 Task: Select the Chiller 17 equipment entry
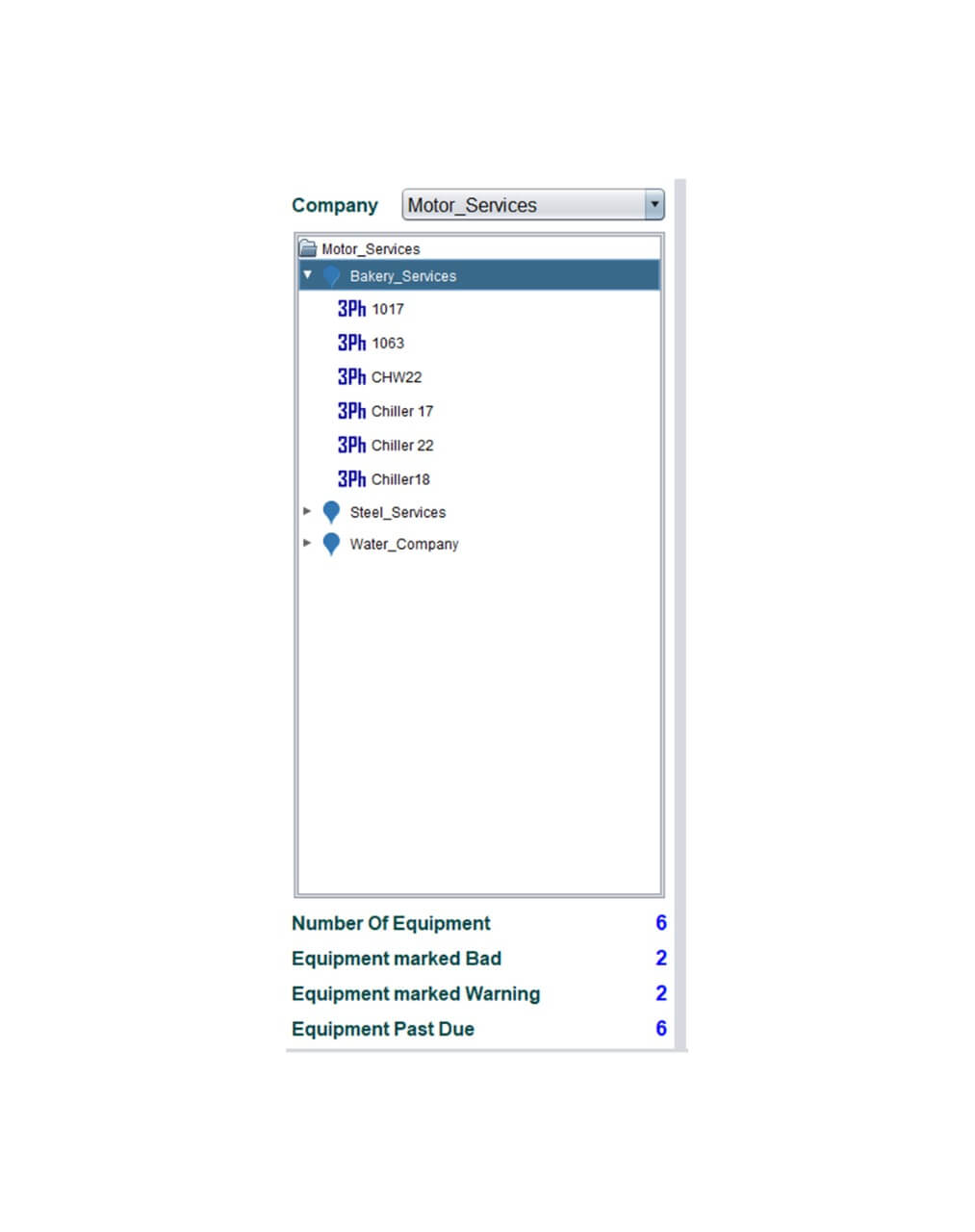[x=402, y=411]
